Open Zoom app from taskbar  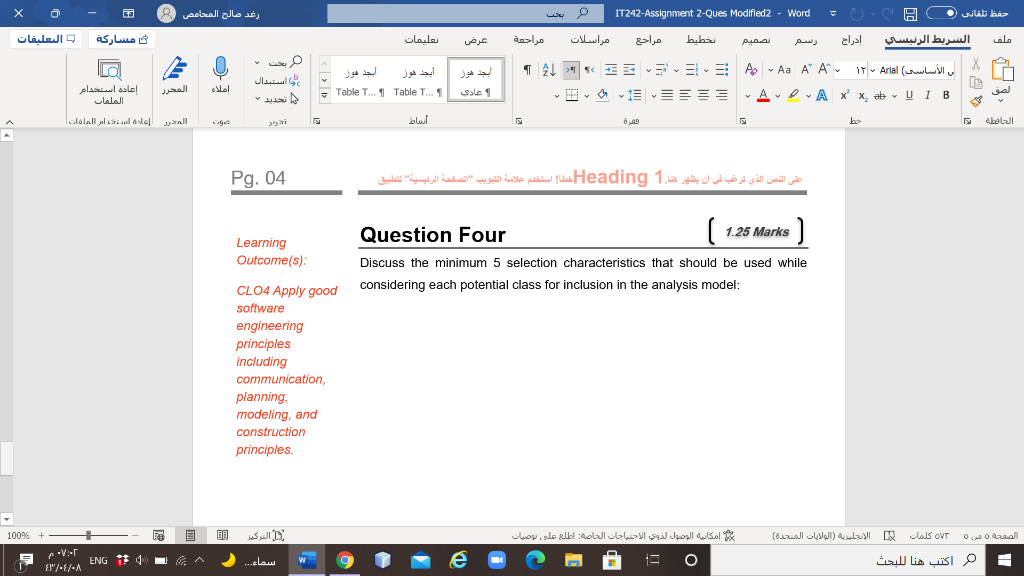click(497, 560)
